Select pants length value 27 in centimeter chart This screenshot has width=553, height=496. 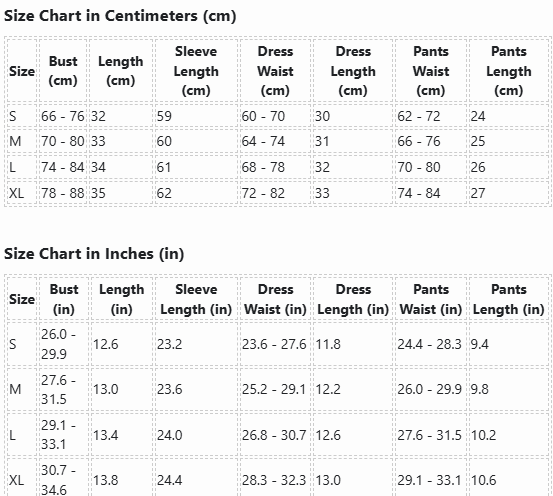coord(478,193)
